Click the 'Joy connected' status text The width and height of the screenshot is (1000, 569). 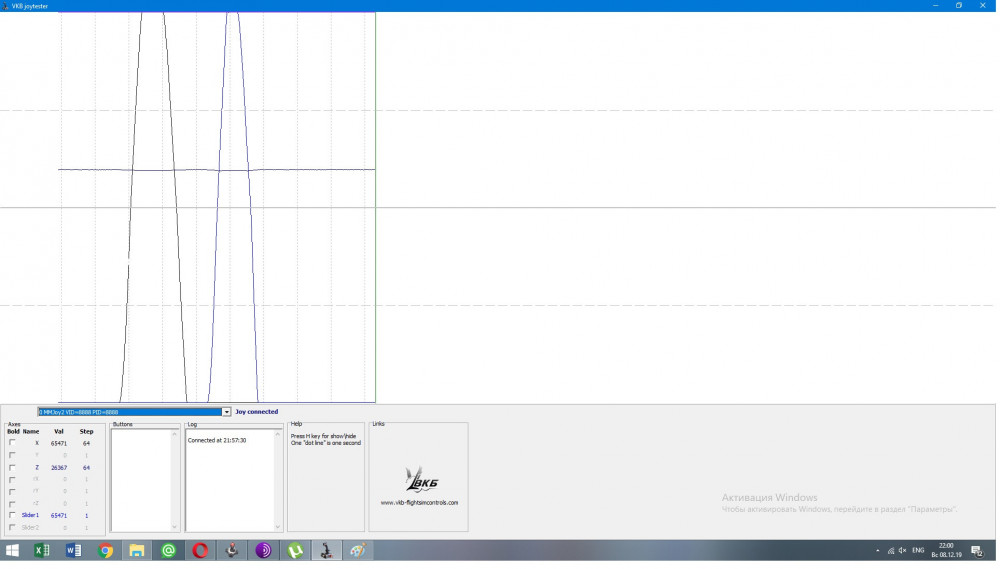257,412
